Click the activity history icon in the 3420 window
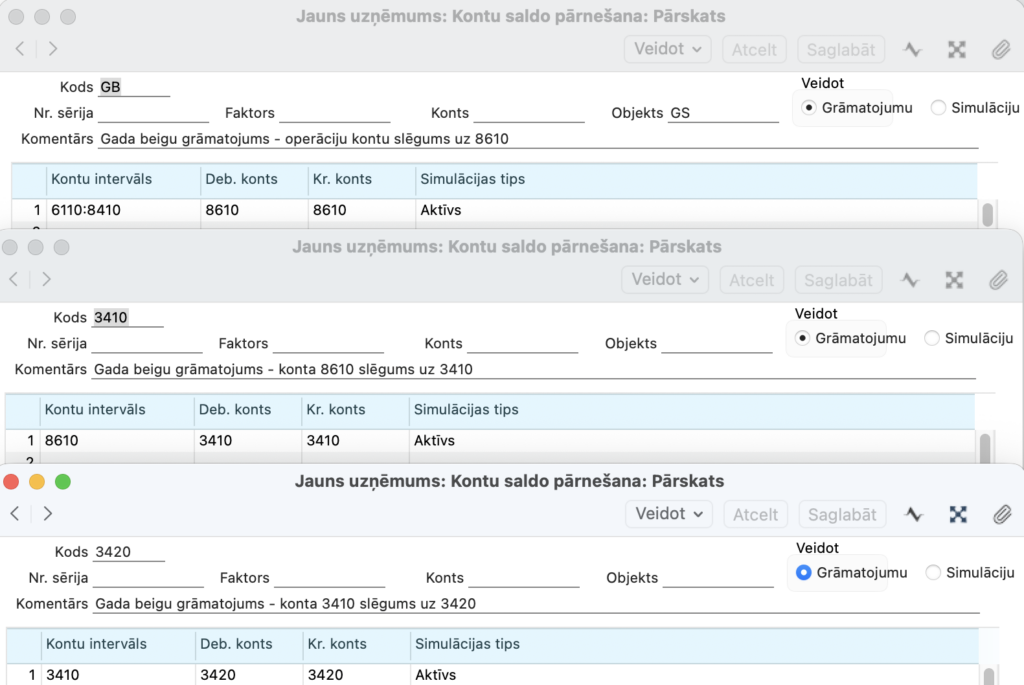Viewport: 1024px width, 685px height. 914,515
